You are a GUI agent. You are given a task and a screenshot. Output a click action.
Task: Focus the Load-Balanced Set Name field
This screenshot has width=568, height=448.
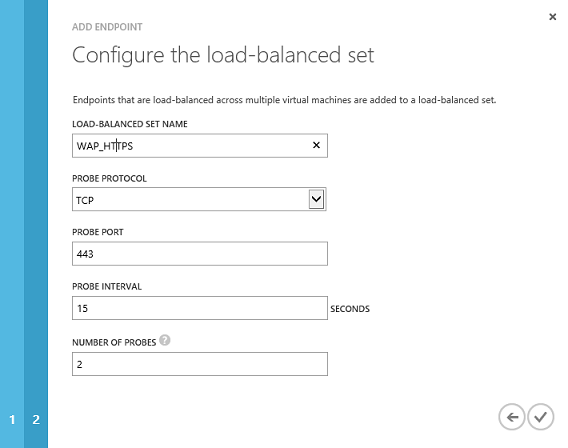point(200,146)
